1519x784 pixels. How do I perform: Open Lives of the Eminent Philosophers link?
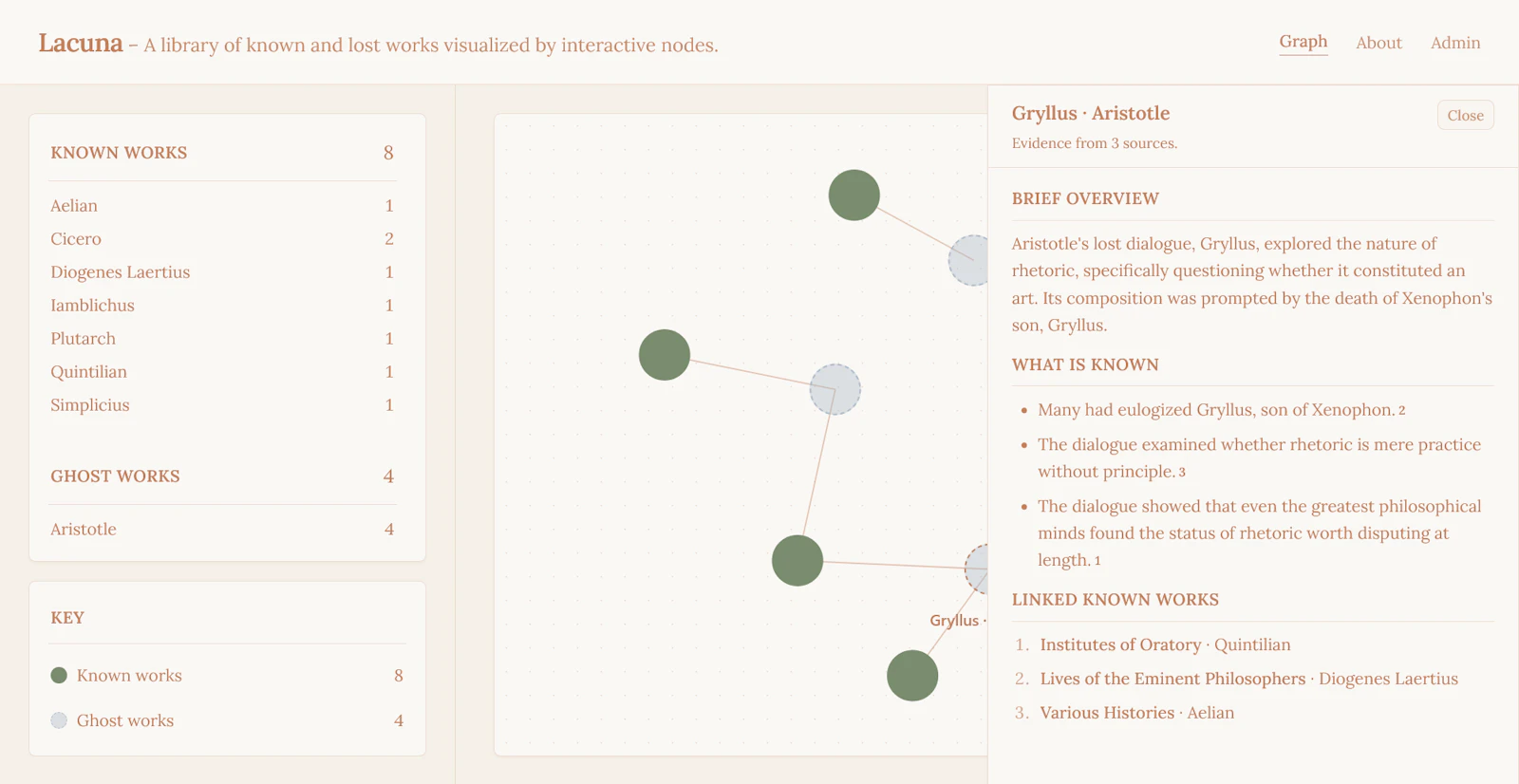tap(1172, 679)
